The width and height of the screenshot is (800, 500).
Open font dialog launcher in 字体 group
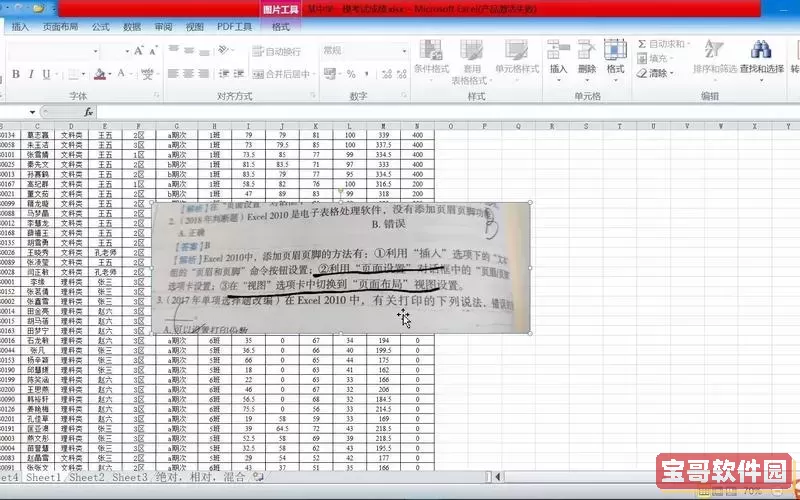click(x=157, y=95)
